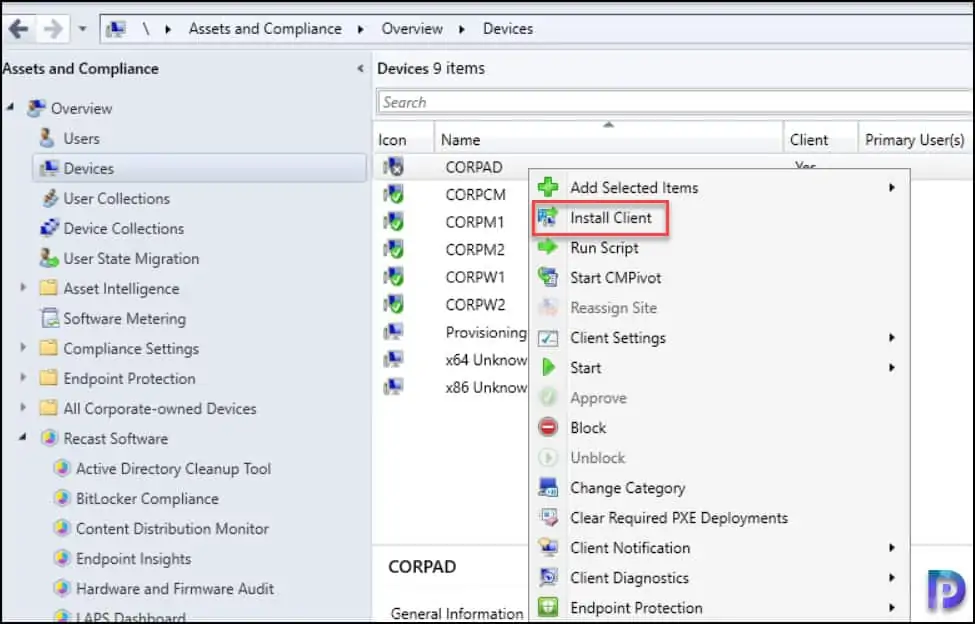The width and height of the screenshot is (975, 624).
Task: Click the Start CMPivot menu icon
Action: (548, 278)
